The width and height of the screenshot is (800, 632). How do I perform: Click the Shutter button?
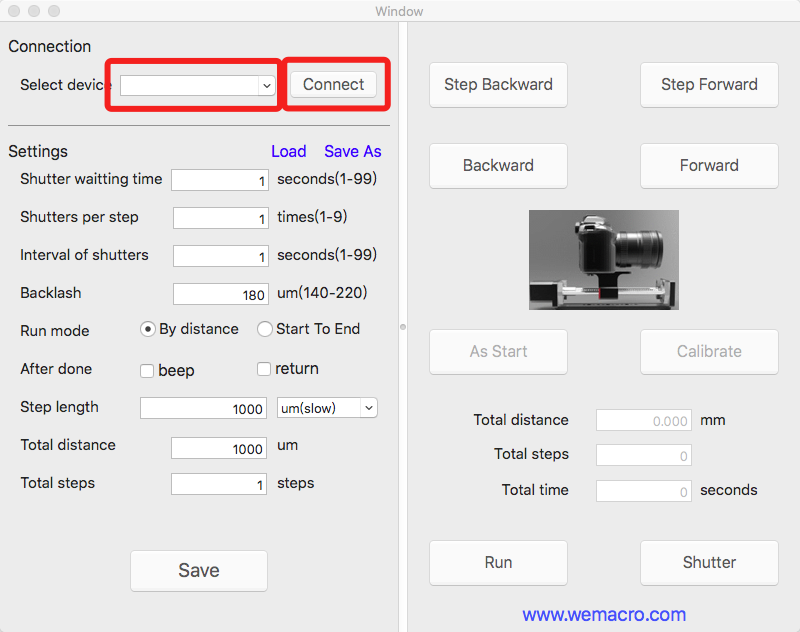(709, 563)
